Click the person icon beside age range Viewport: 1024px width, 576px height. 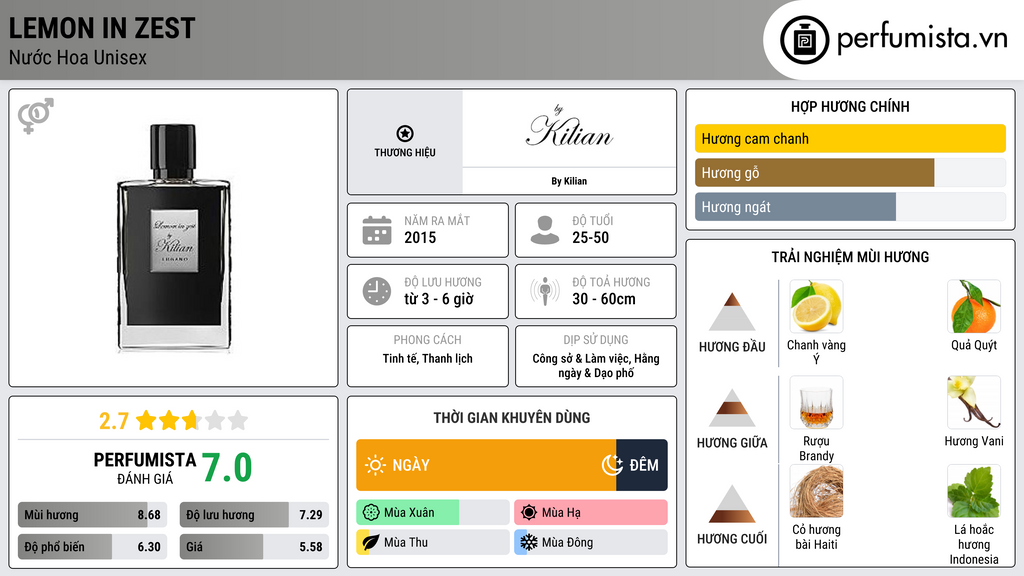tap(545, 230)
